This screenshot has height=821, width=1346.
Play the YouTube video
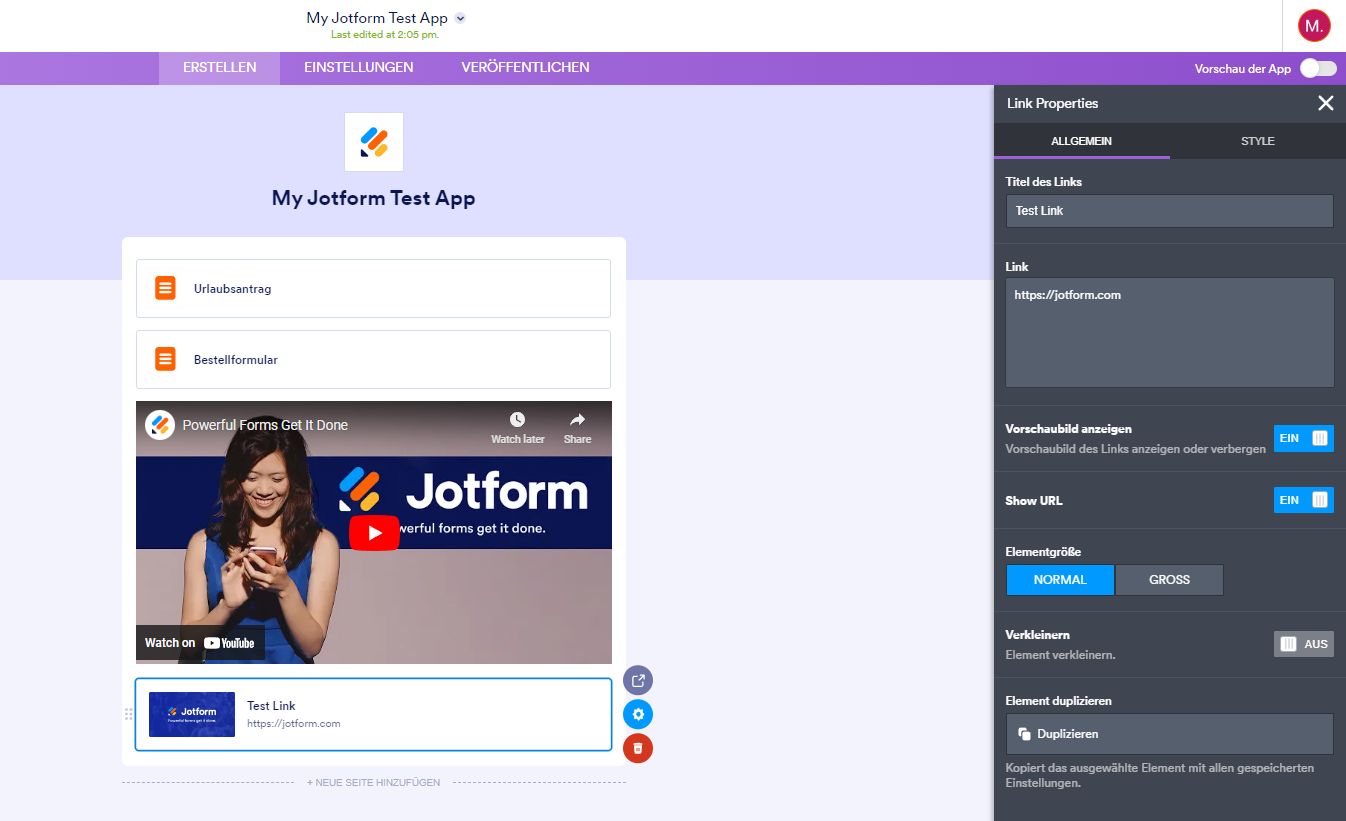374,533
